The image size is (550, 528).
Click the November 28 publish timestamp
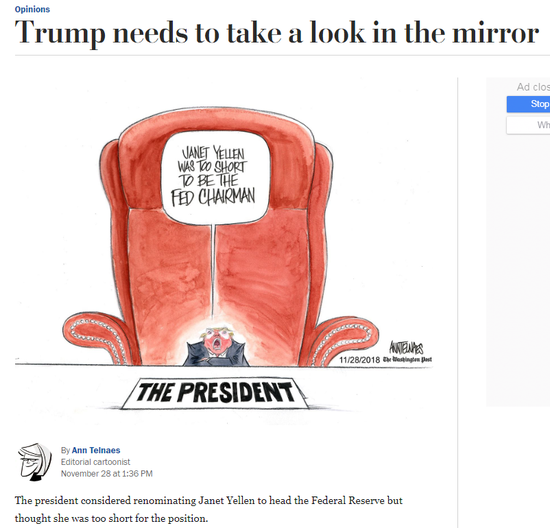[x=107, y=474]
